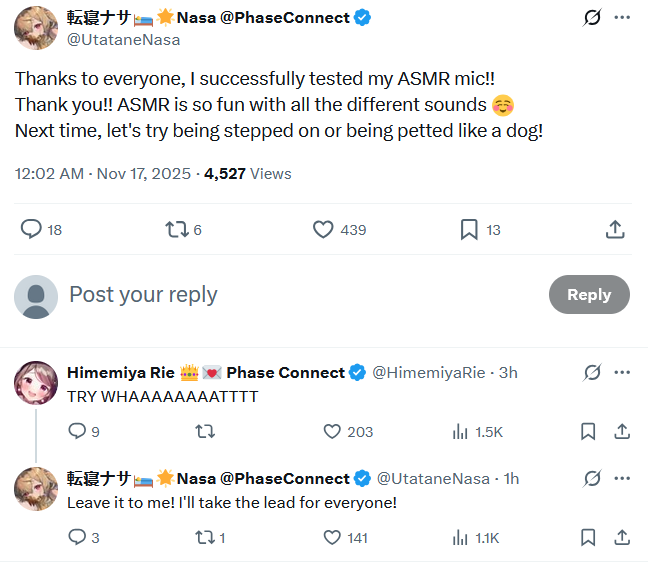Reply to Himemiya Rie's comment
Image resolution: width=648 pixels, height=565 pixels.
(x=77, y=431)
